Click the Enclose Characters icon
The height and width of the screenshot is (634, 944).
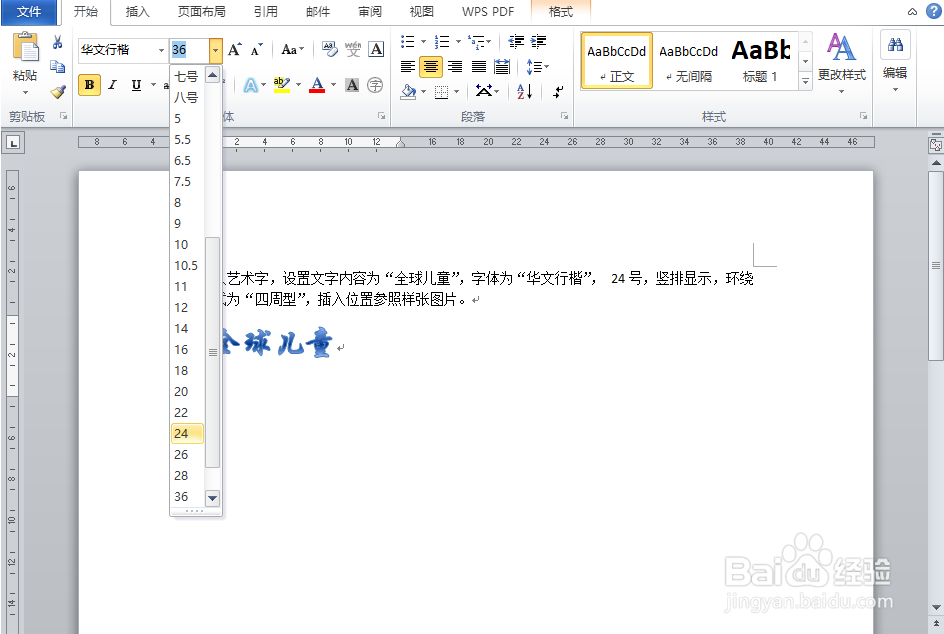tap(374, 85)
